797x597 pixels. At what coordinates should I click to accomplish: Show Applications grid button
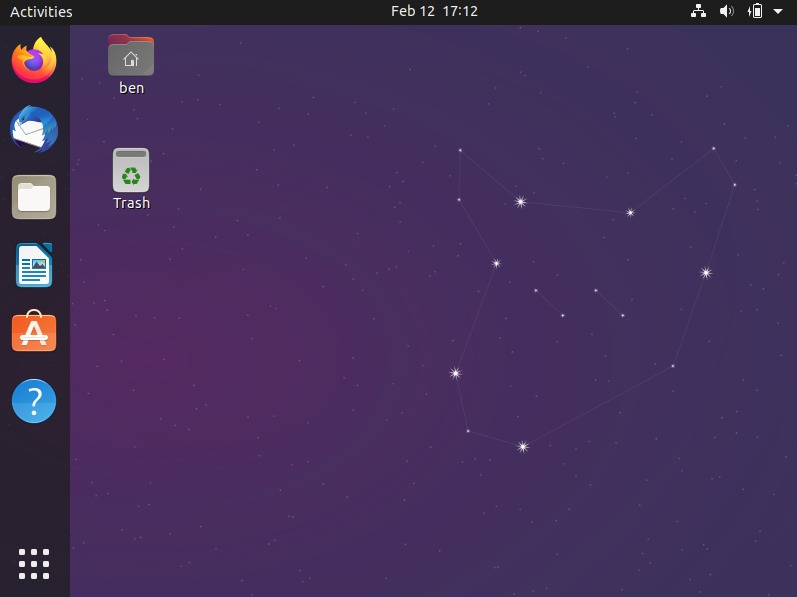point(34,563)
